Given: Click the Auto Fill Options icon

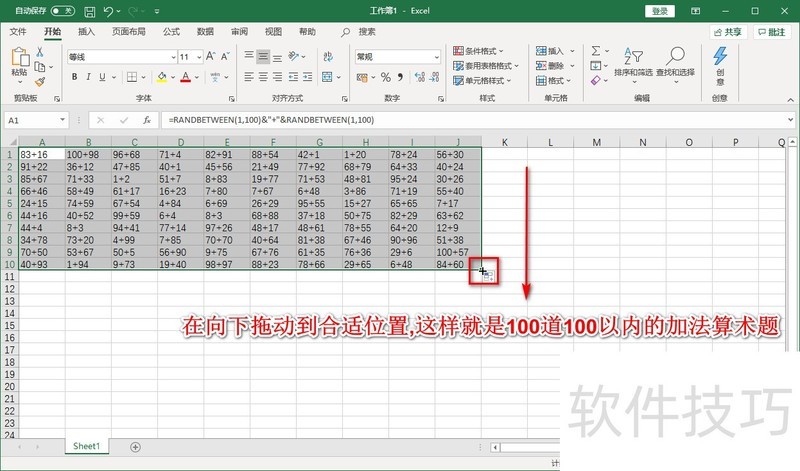Looking at the screenshot, I should point(489,277).
